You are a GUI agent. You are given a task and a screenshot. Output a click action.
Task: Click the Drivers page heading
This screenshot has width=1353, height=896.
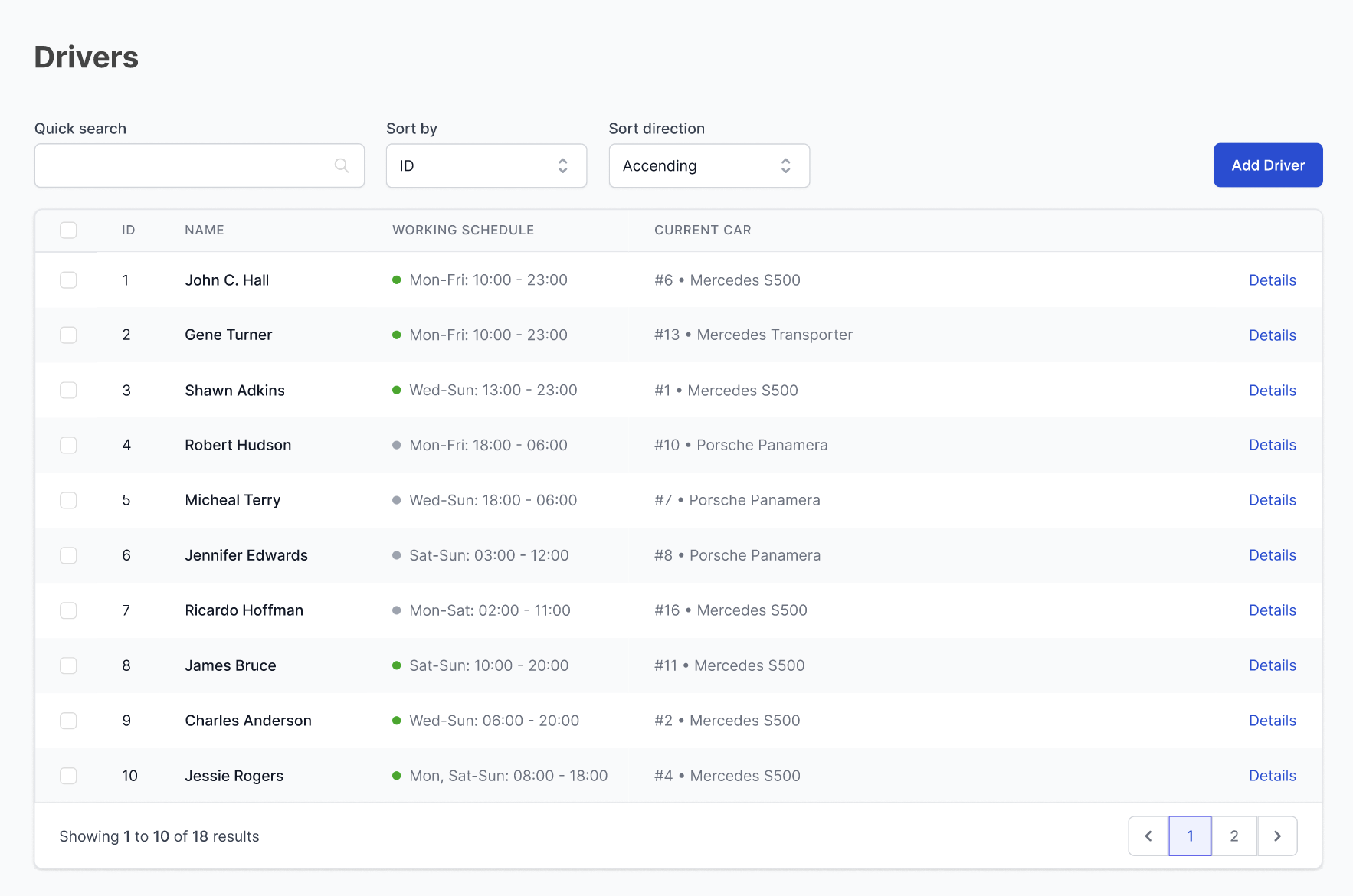tap(87, 57)
